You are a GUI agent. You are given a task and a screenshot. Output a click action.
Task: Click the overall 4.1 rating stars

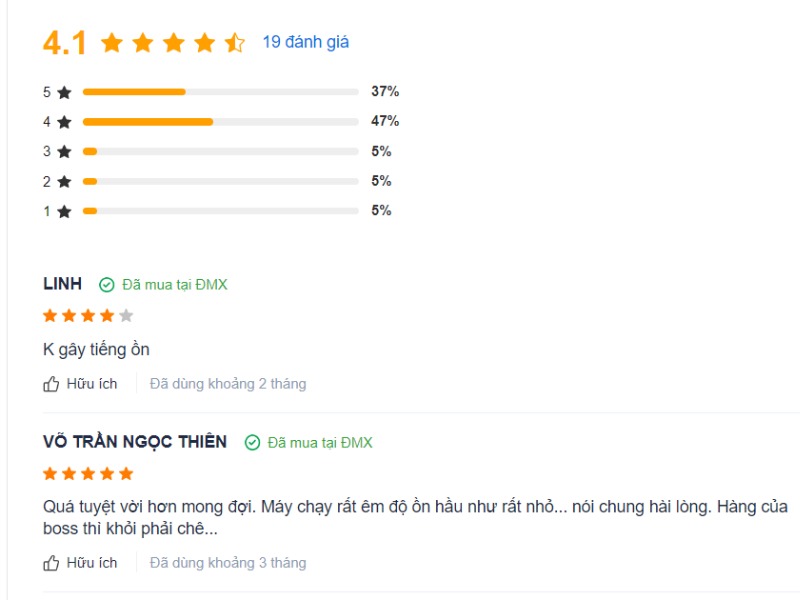(172, 43)
